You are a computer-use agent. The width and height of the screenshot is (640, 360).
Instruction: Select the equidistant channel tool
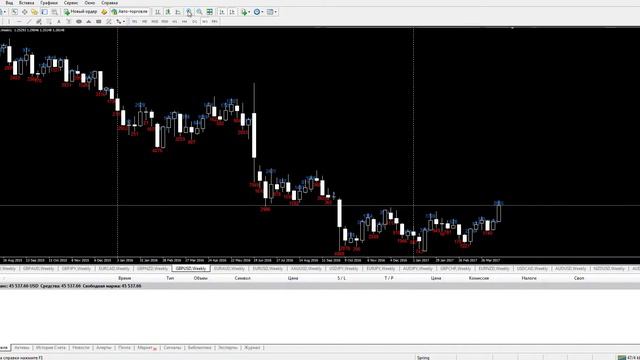[39, 21]
